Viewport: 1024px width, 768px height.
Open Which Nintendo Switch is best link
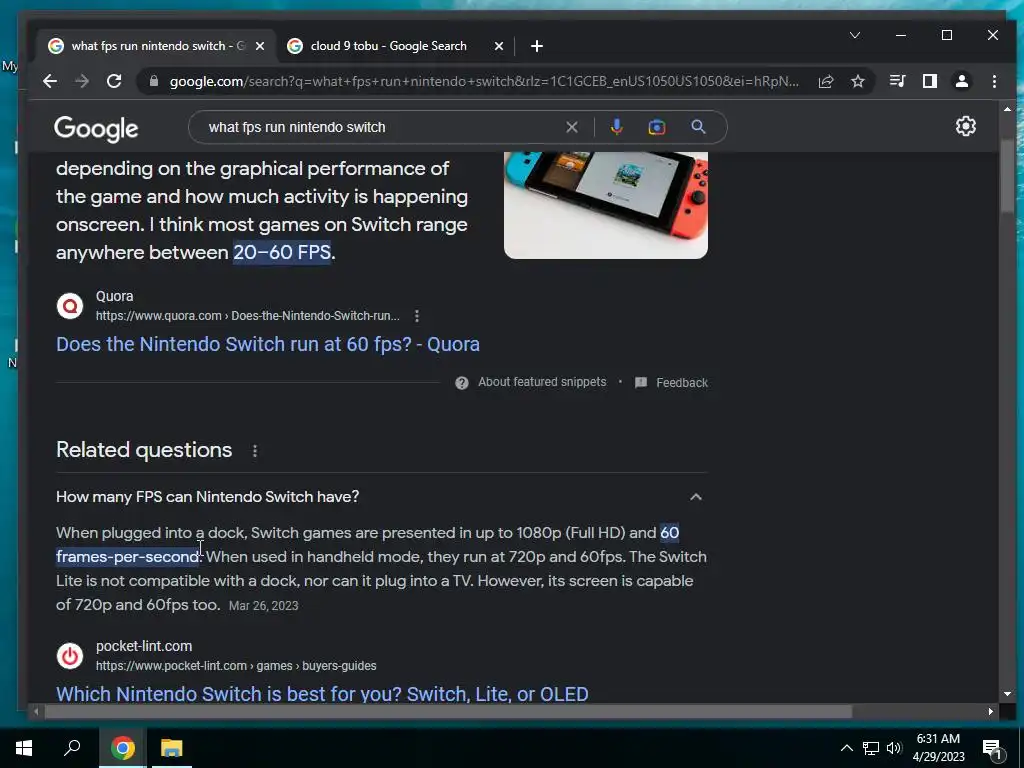(x=322, y=693)
